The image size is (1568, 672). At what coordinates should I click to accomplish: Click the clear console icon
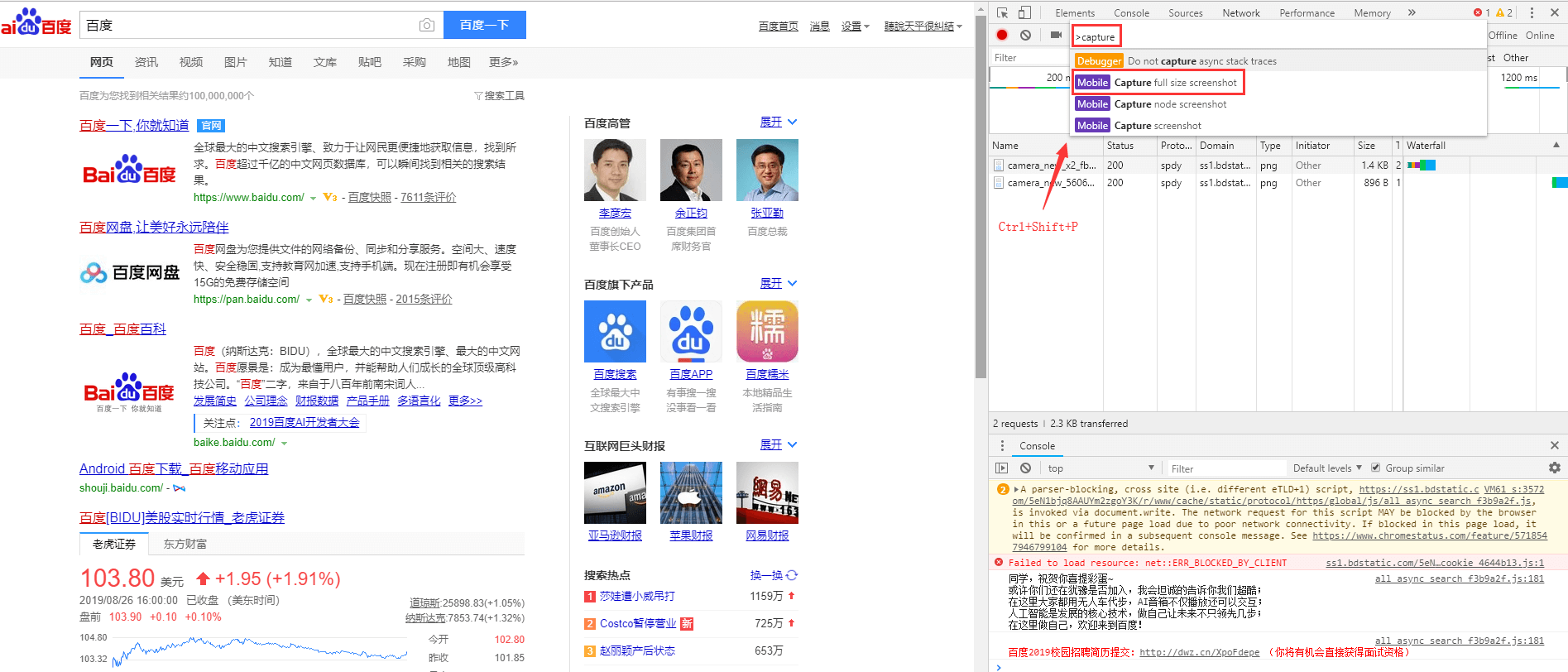(x=1025, y=468)
